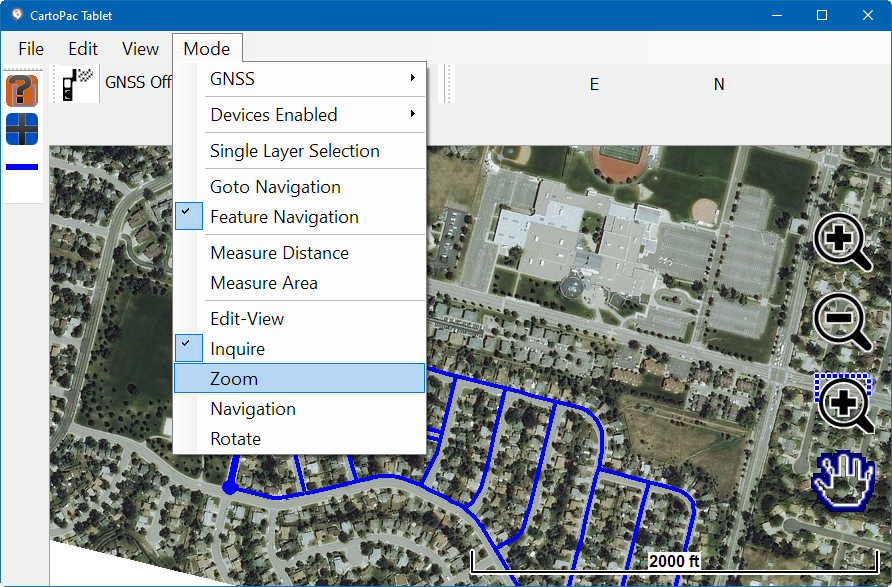Screen dimensions: 892x587
Task: Select Measure Distance menu entry
Action: click(279, 253)
